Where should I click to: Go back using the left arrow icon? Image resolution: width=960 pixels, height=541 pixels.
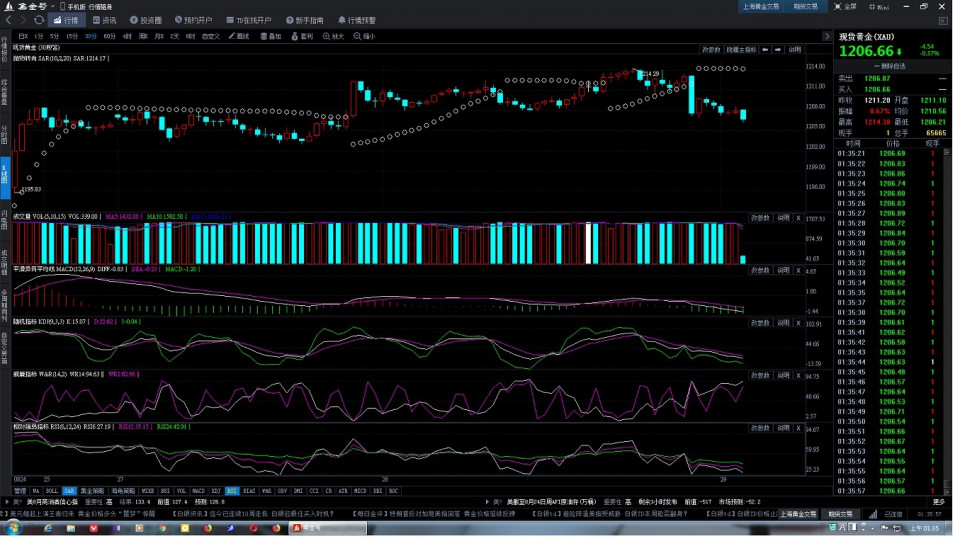10,20
